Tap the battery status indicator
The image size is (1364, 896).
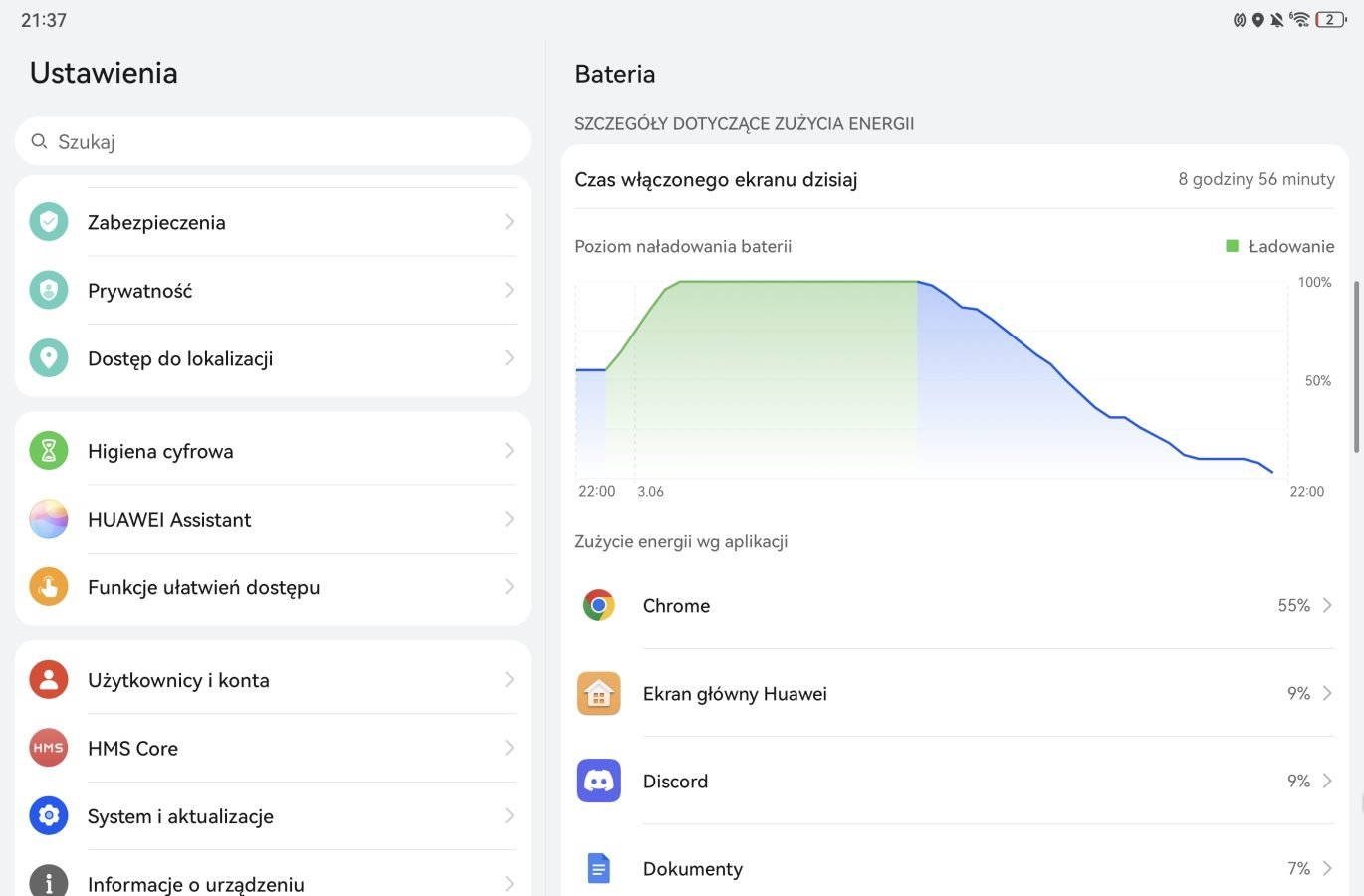[1331, 19]
